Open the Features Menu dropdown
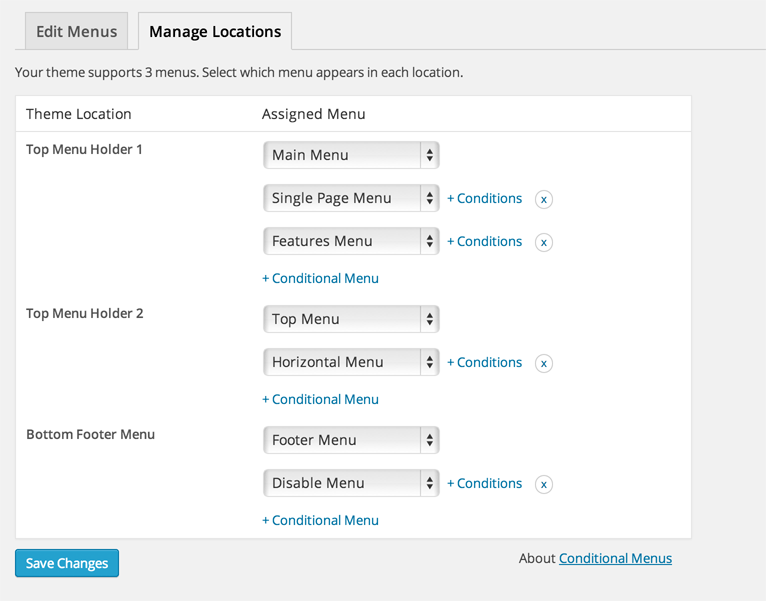This screenshot has width=766, height=601. pos(351,241)
